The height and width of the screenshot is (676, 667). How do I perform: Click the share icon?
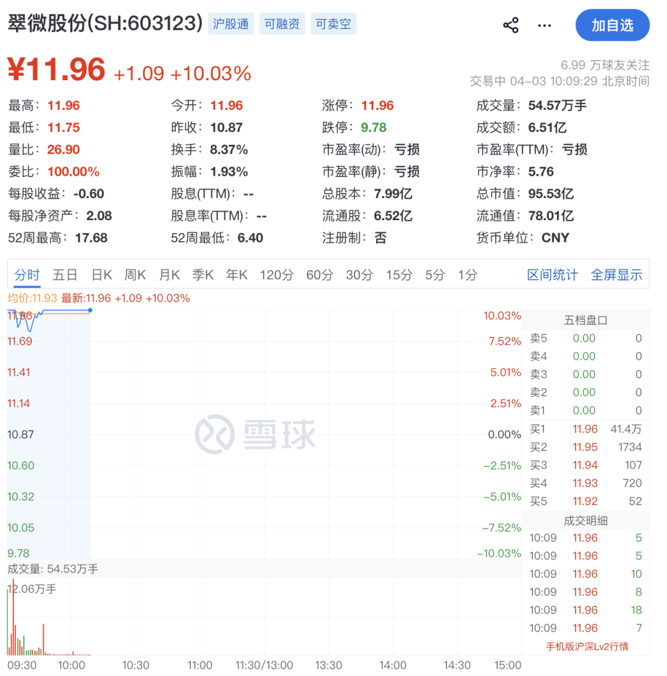(x=511, y=25)
